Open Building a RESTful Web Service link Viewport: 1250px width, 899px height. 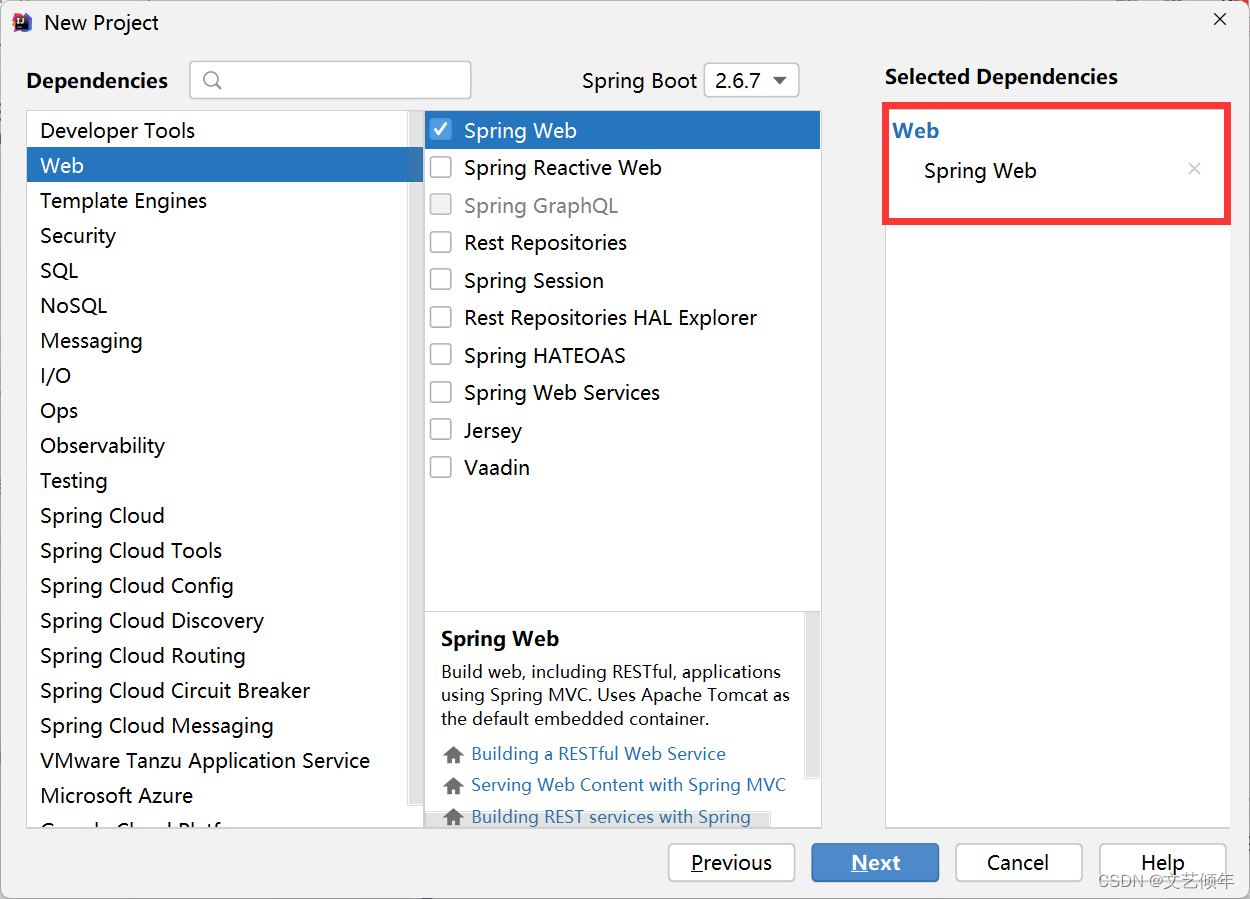click(x=598, y=754)
